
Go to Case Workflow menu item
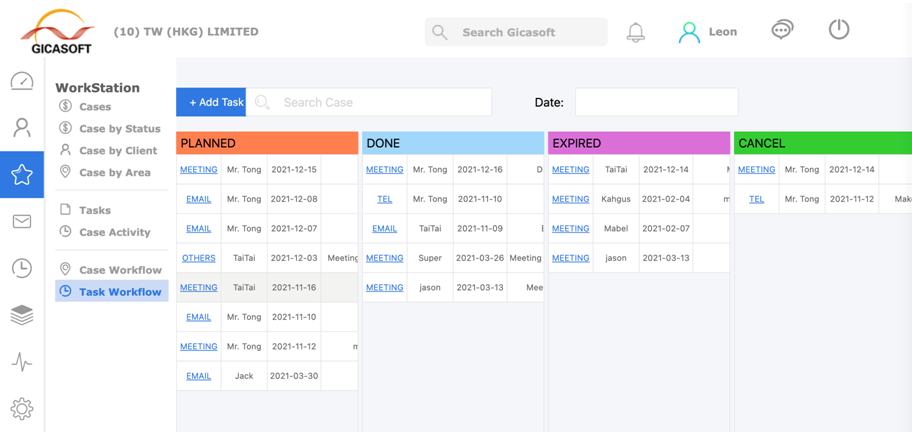coord(120,270)
